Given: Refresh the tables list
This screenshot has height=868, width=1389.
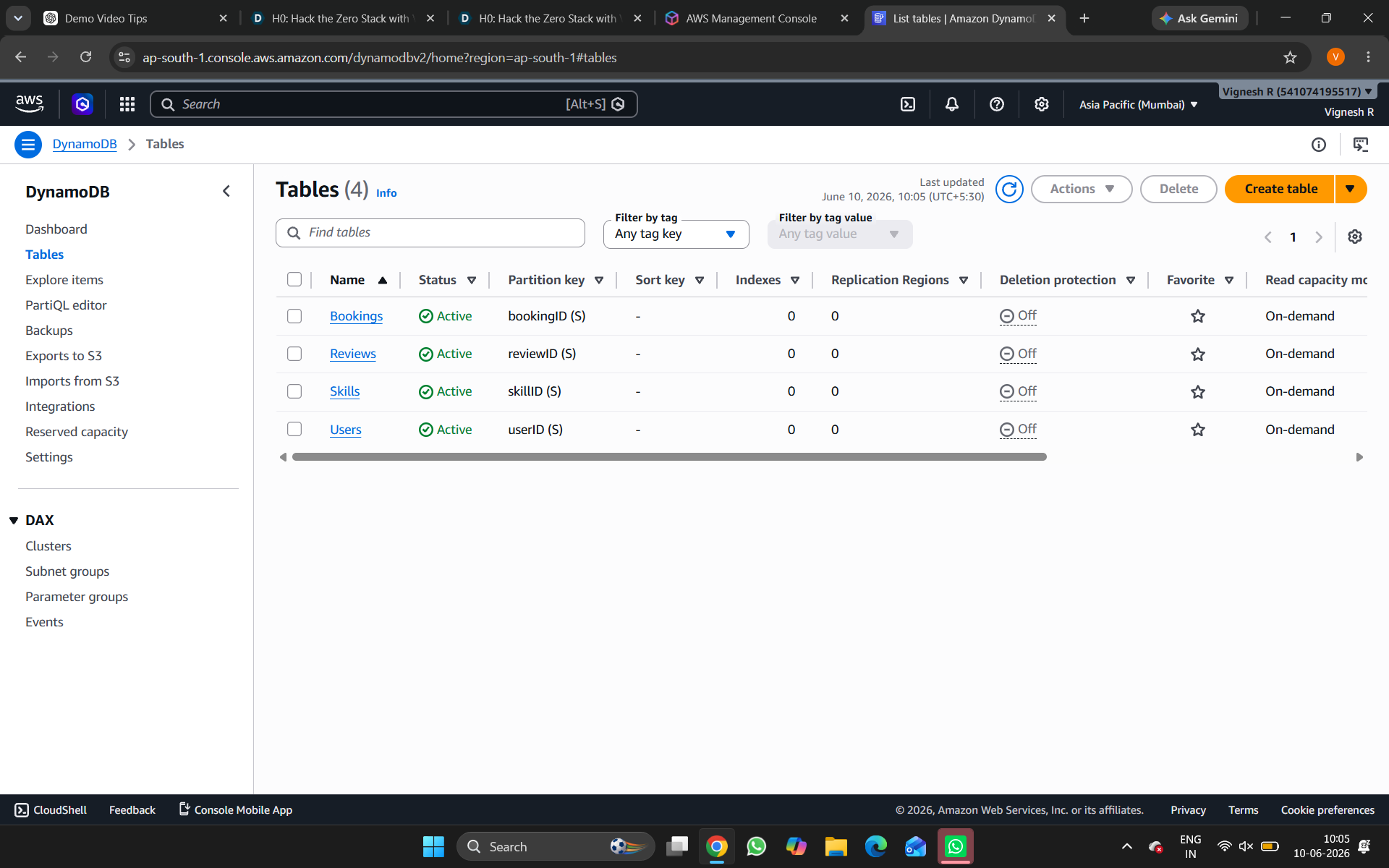Looking at the screenshot, I should coord(1009,190).
